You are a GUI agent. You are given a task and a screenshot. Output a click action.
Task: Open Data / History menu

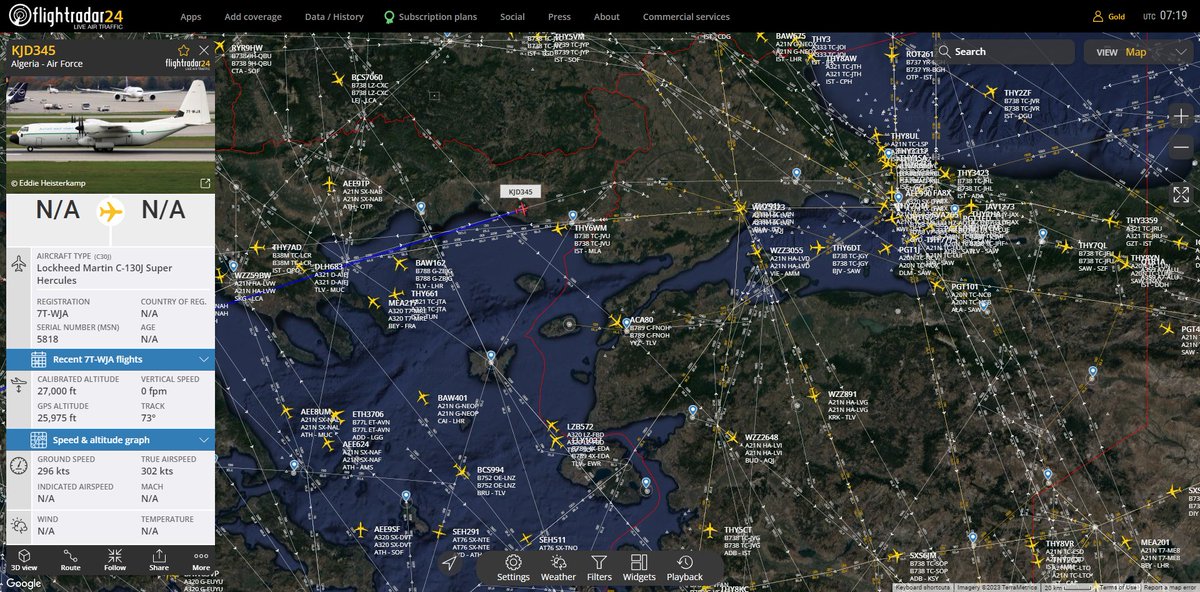pyautogui.click(x=334, y=17)
